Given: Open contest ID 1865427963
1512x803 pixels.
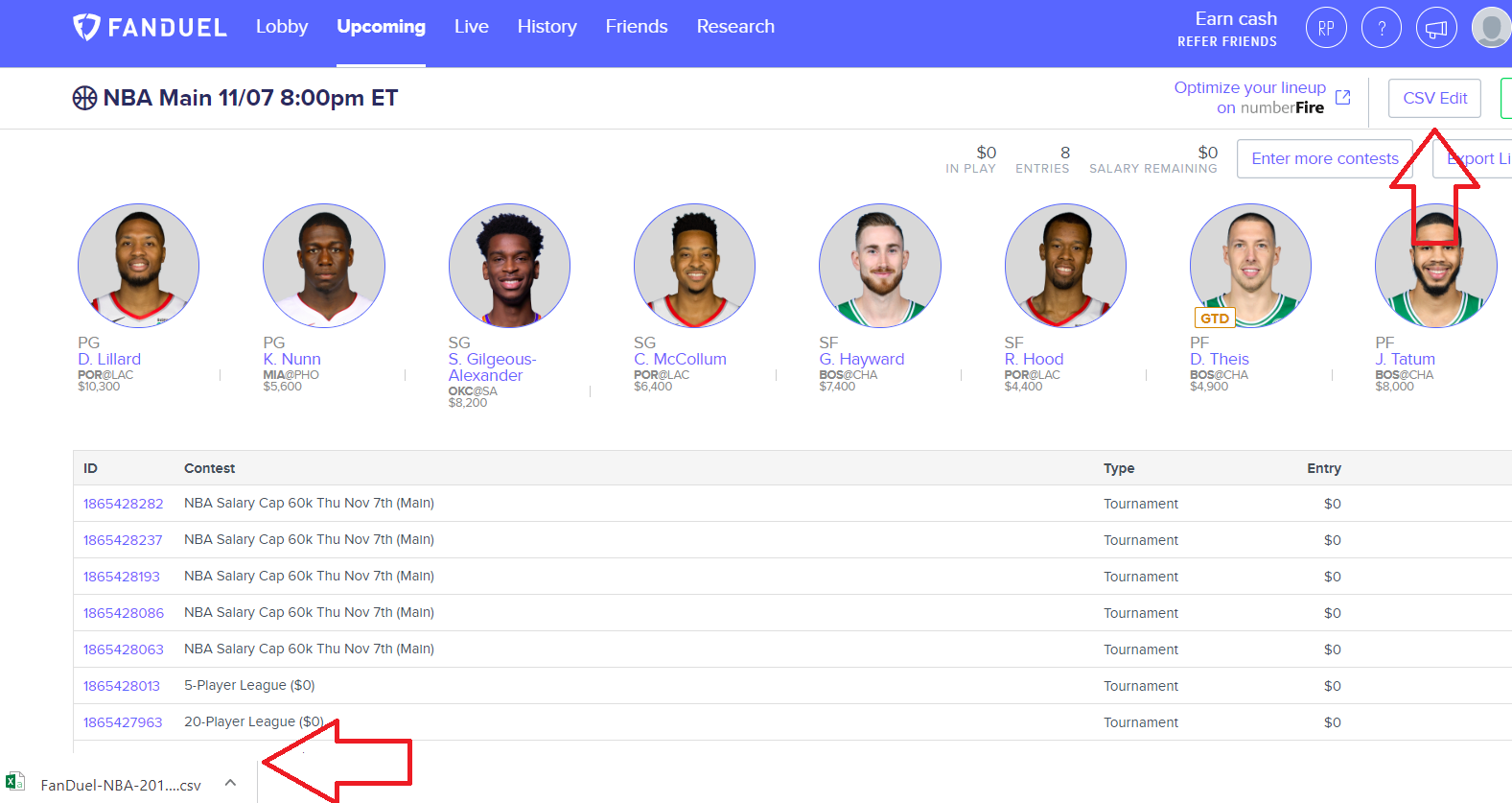Looking at the screenshot, I should point(123,722).
